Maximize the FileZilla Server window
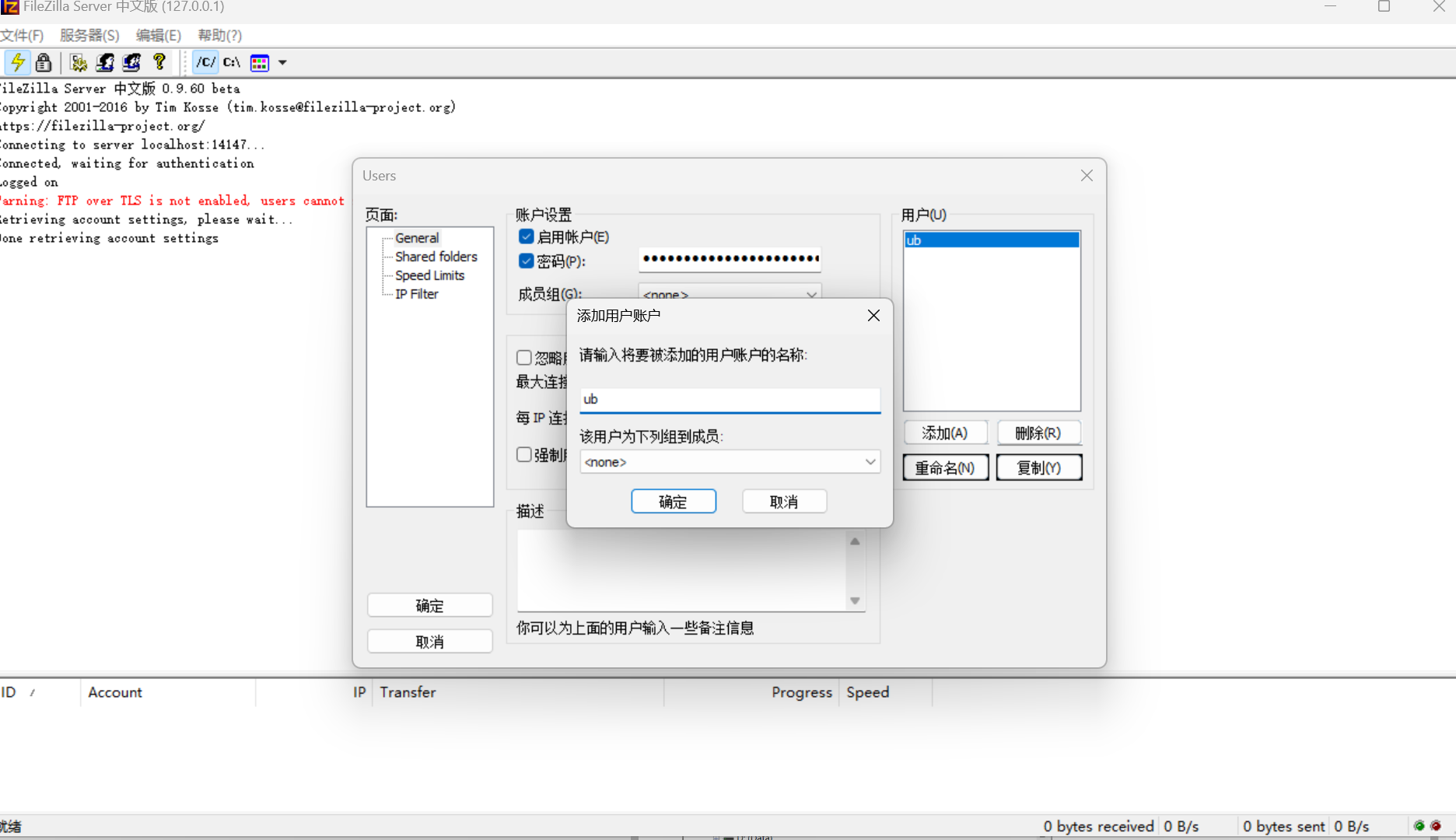Screen dimensions: 1456x840 click(1384, 6)
